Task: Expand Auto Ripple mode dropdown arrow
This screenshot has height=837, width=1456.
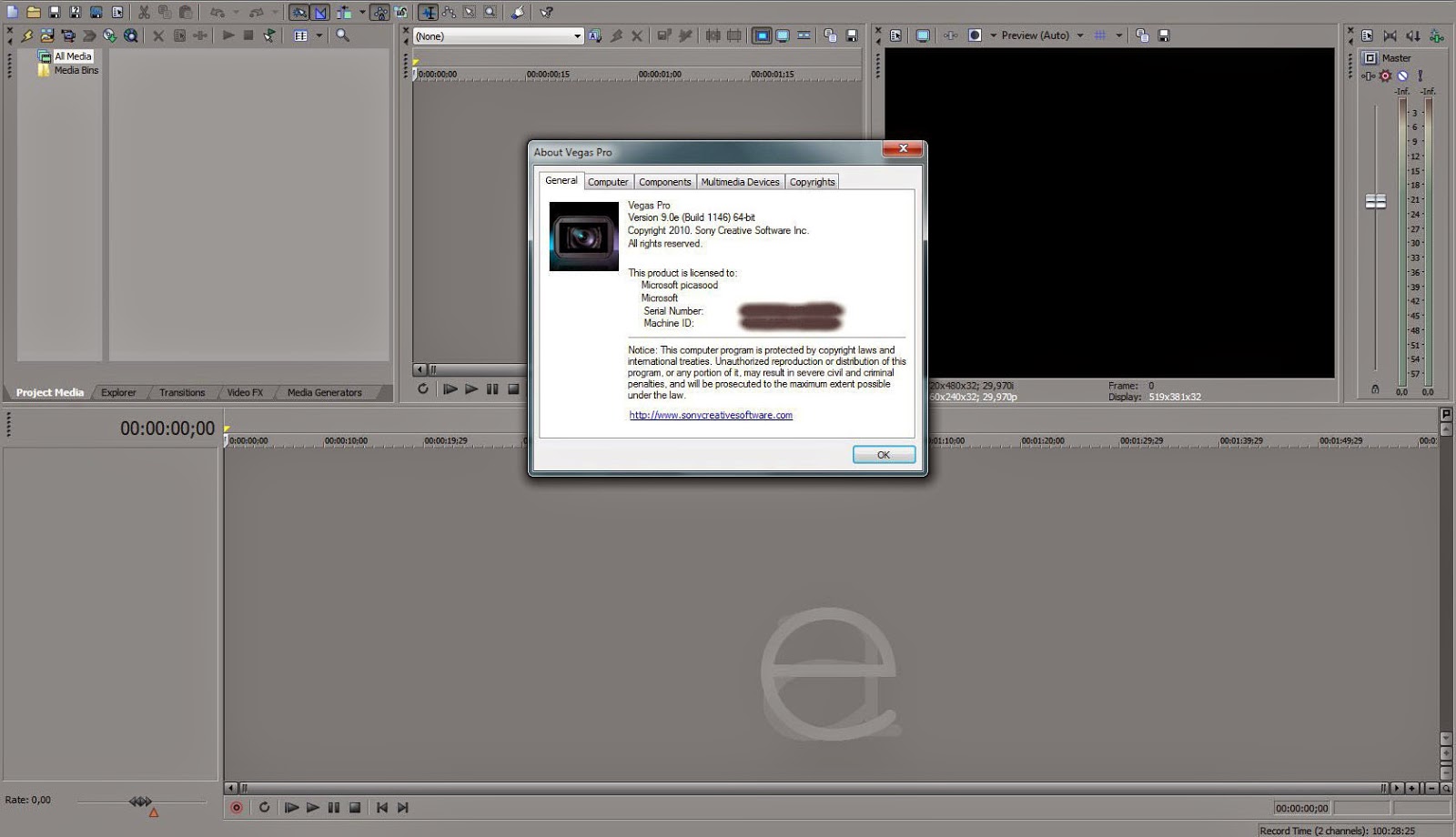Action: (362, 12)
